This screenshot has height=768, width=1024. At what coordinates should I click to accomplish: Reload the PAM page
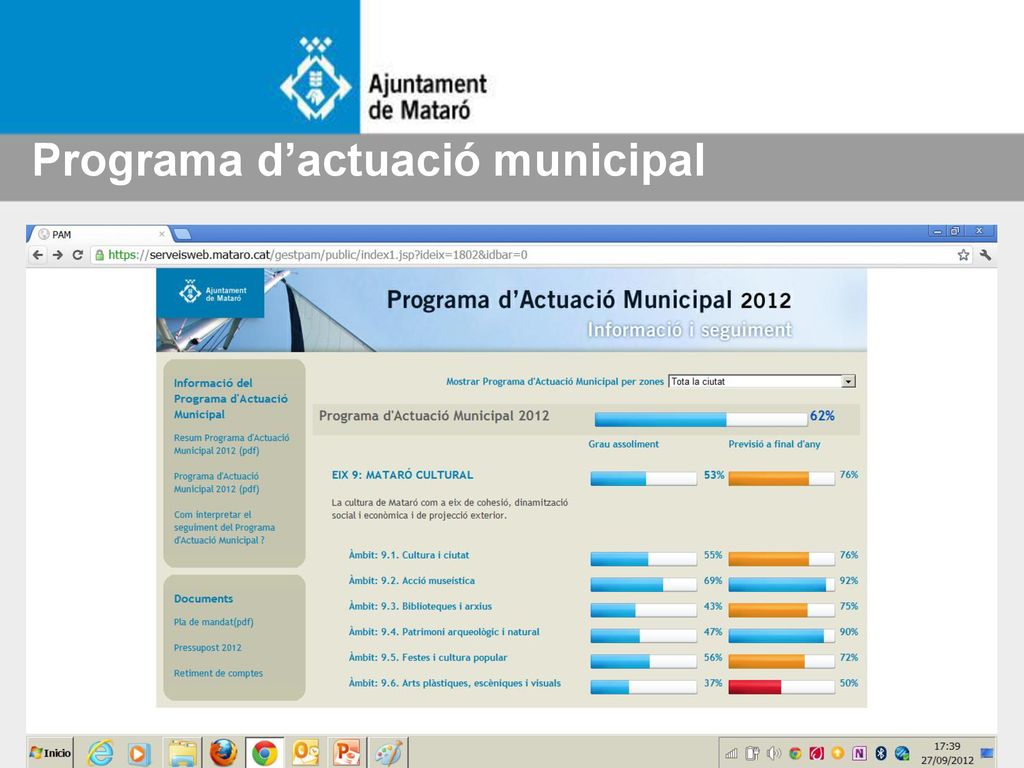78,255
